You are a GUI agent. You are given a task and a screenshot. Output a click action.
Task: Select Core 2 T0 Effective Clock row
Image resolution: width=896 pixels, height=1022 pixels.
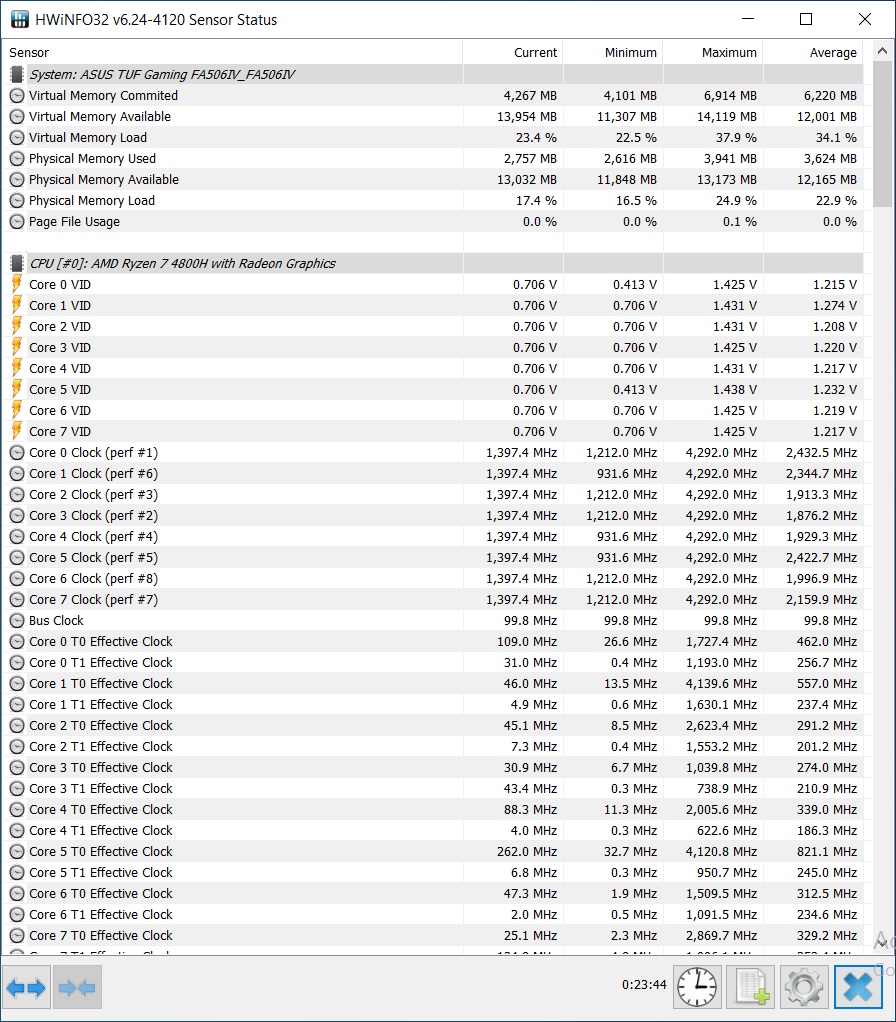(x=435, y=725)
